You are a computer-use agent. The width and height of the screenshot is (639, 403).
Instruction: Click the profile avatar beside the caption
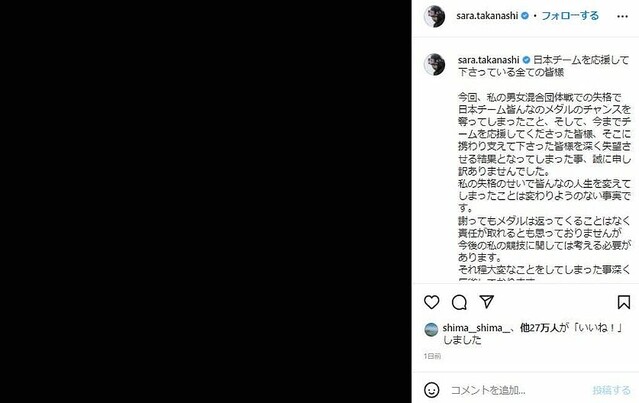click(x=434, y=64)
